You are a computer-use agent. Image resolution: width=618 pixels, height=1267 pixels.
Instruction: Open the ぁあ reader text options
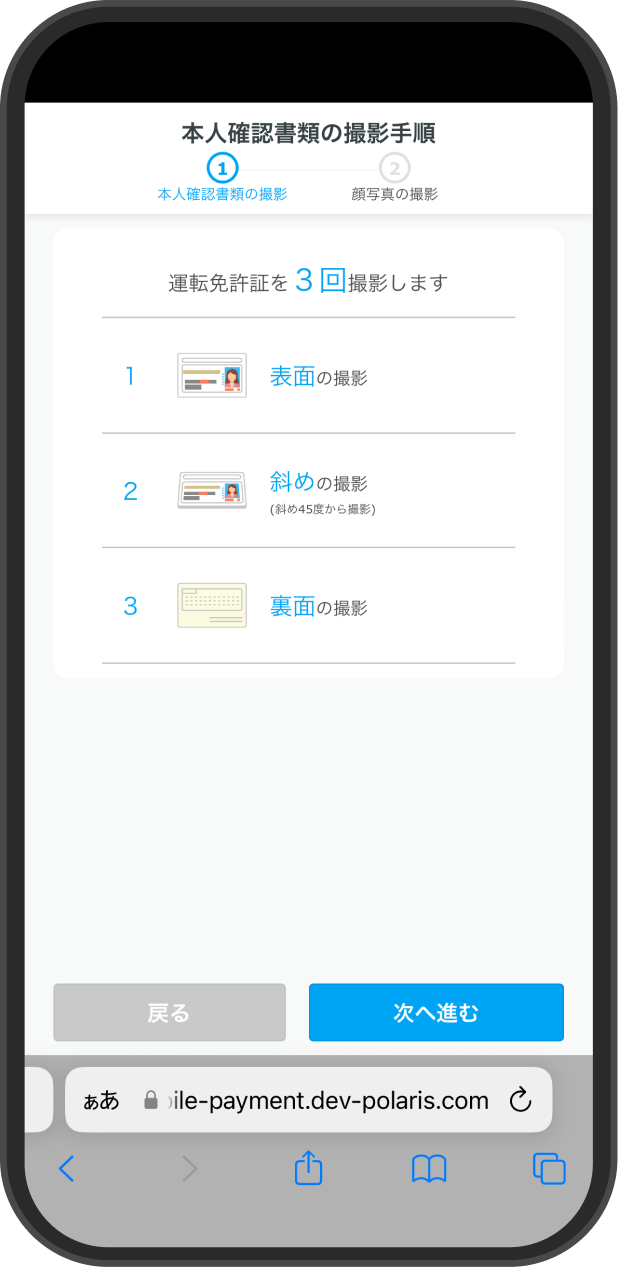click(x=101, y=1101)
